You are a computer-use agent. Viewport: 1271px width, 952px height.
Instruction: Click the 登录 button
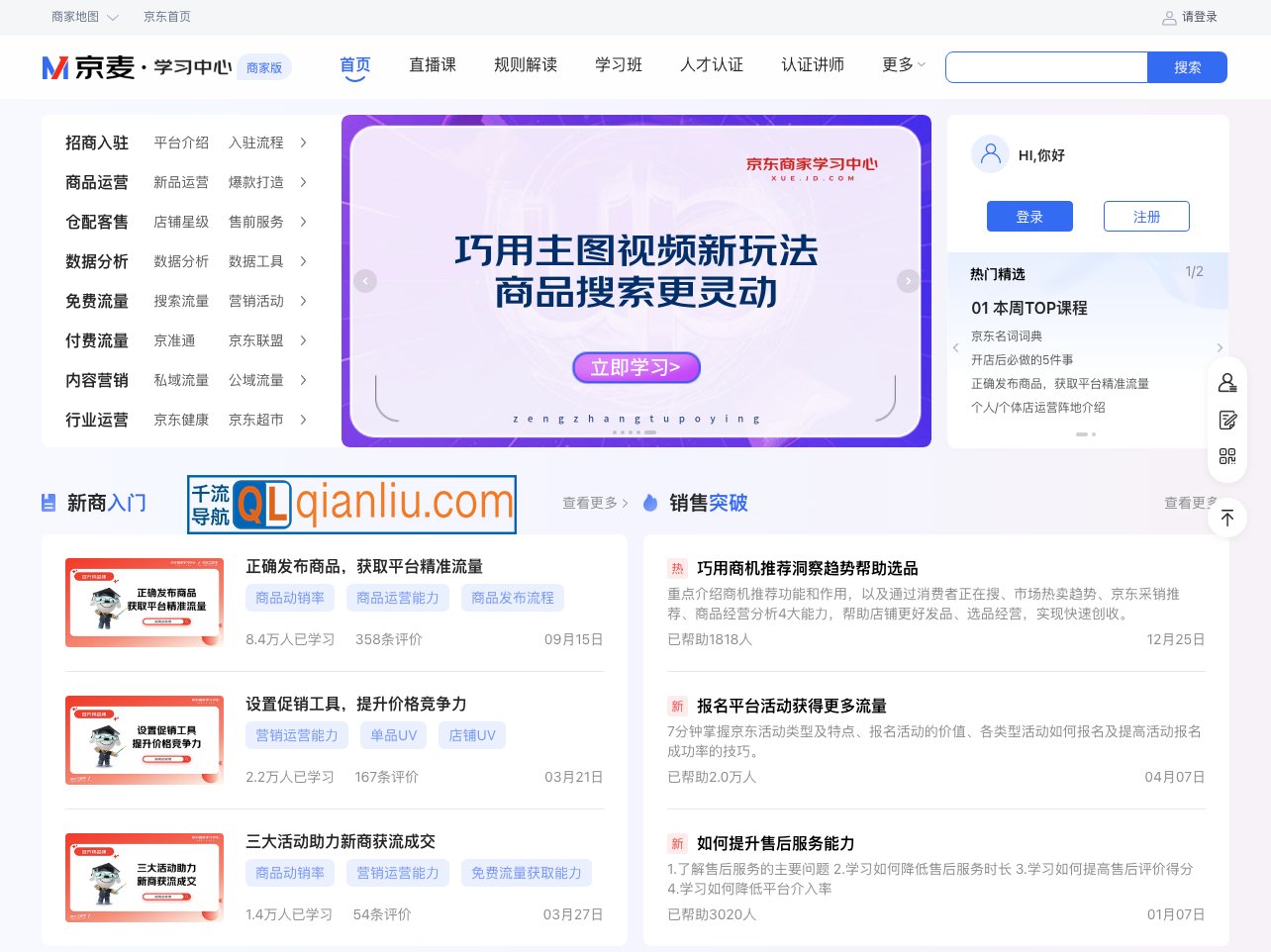click(1029, 216)
